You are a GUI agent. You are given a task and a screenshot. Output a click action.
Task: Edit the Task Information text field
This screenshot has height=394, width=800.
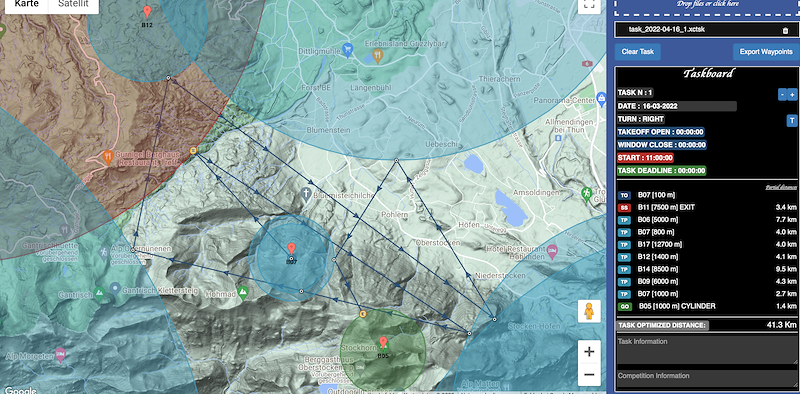pos(707,350)
